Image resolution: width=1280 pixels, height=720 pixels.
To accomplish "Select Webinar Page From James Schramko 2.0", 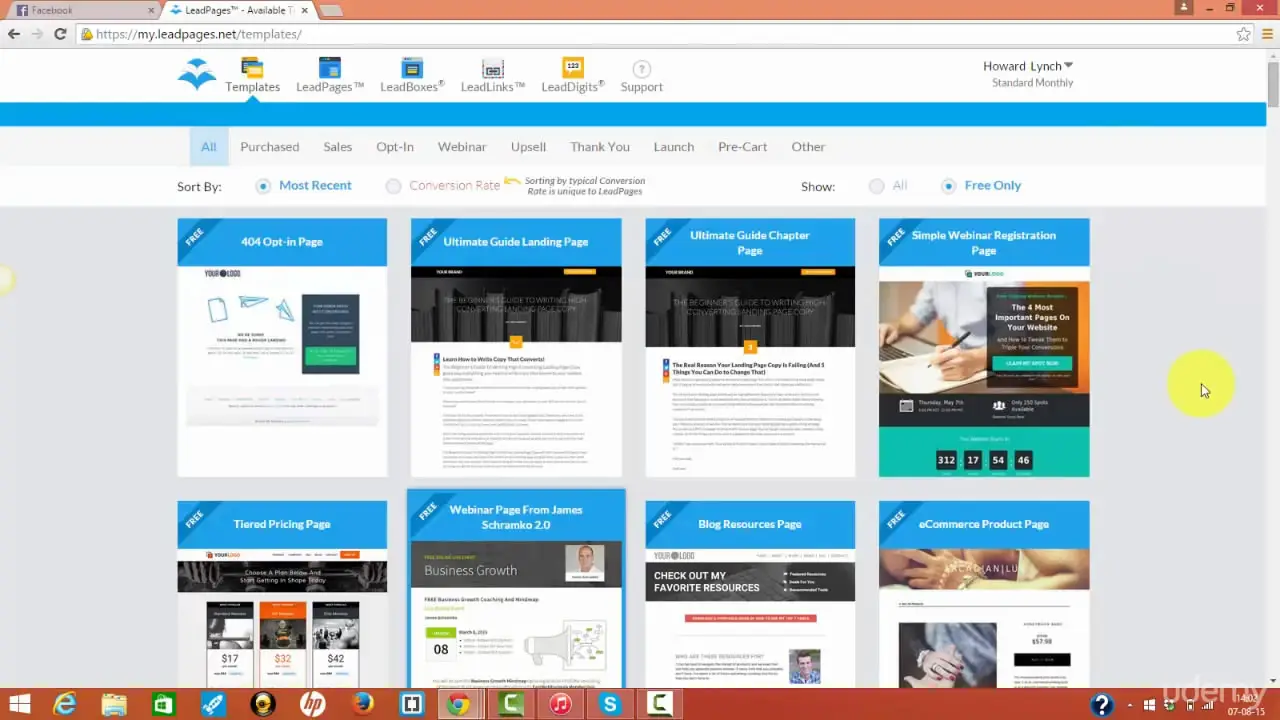I will pos(516,589).
